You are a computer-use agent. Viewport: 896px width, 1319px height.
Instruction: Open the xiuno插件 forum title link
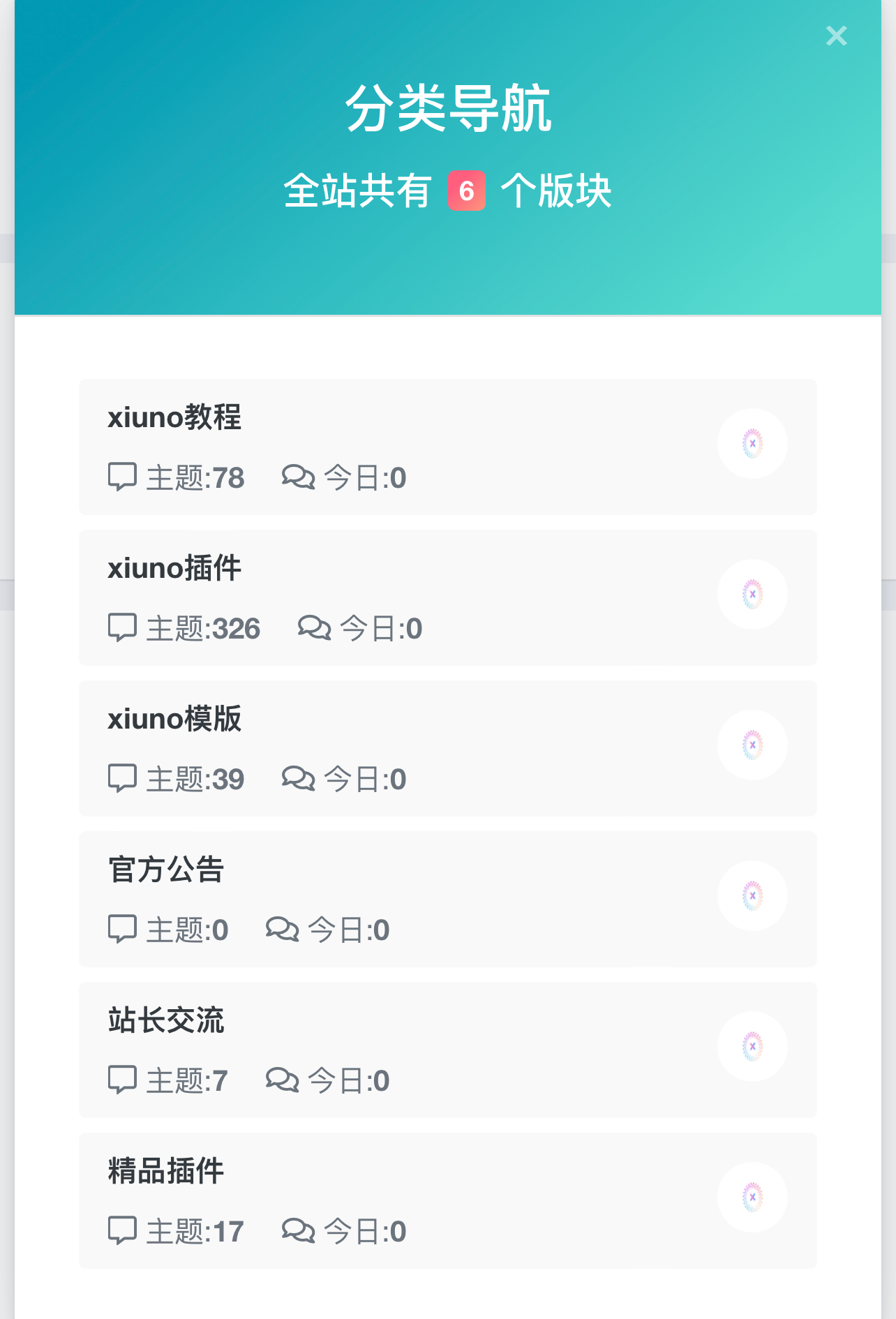(x=174, y=568)
